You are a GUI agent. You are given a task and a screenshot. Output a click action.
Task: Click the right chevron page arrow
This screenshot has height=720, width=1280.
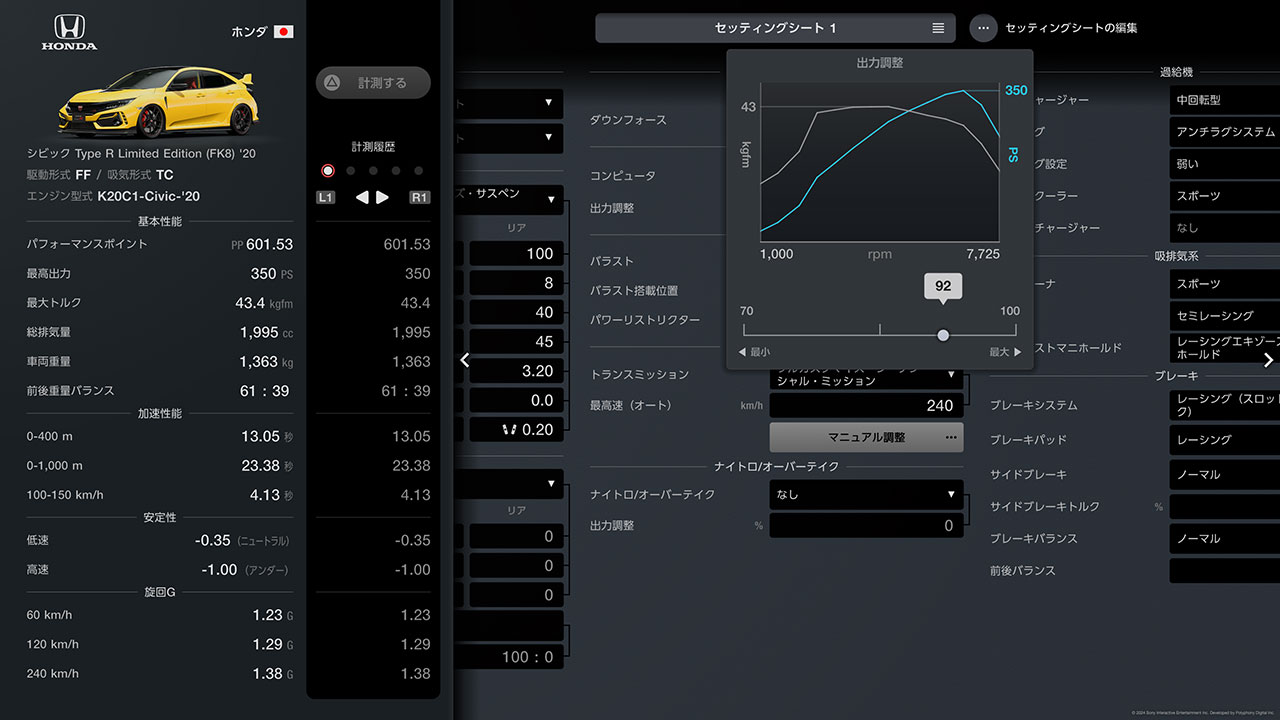[x=1268, y=360]
